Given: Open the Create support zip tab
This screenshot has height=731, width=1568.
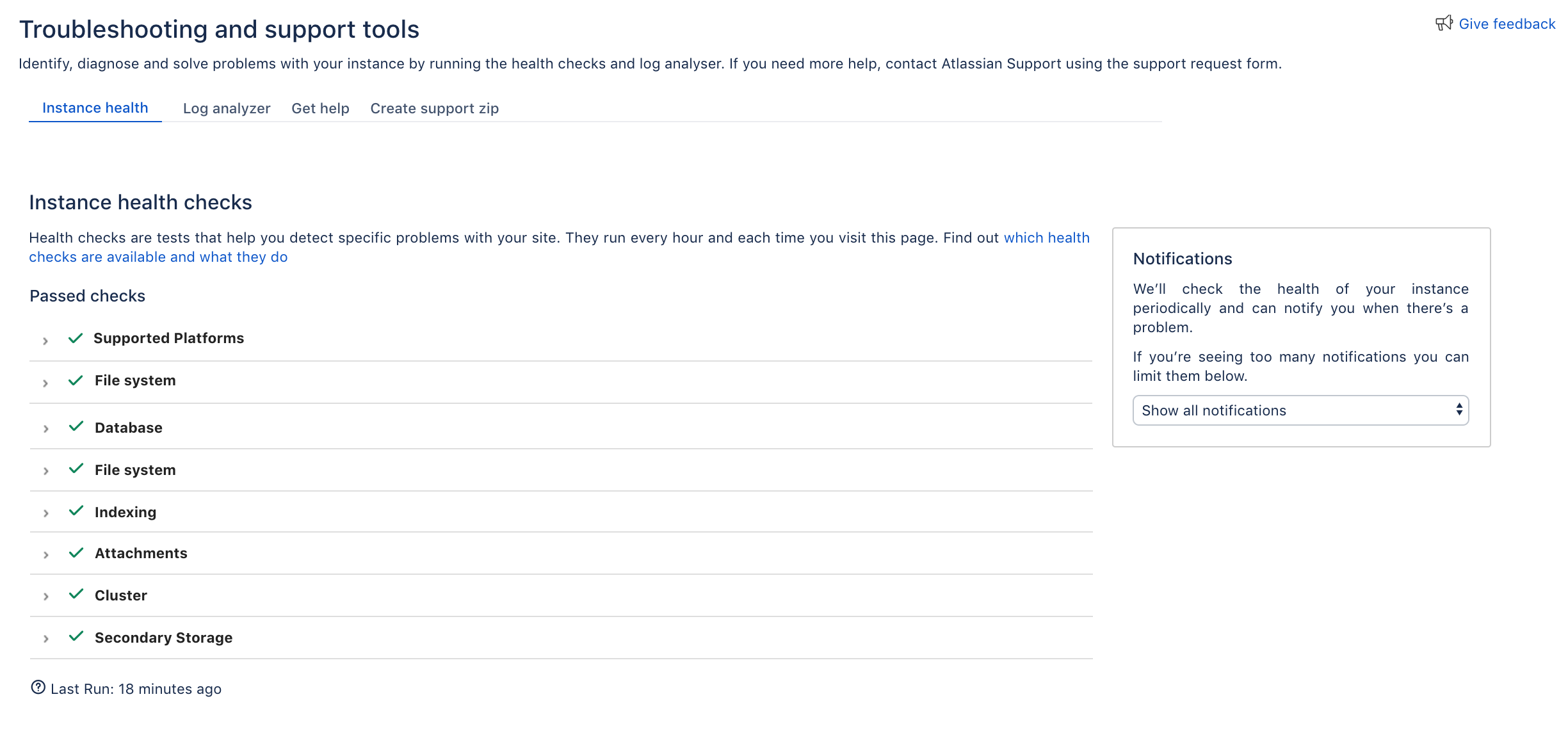Looking at the screenshot, I should (434, 108).
